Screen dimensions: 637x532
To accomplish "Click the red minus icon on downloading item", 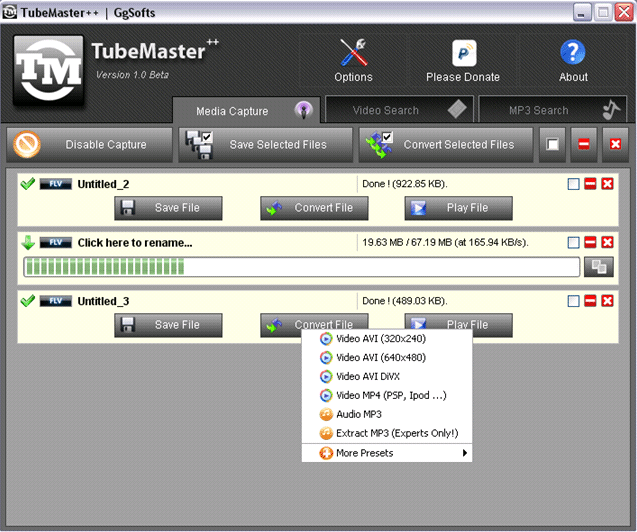I will (590, 242).
